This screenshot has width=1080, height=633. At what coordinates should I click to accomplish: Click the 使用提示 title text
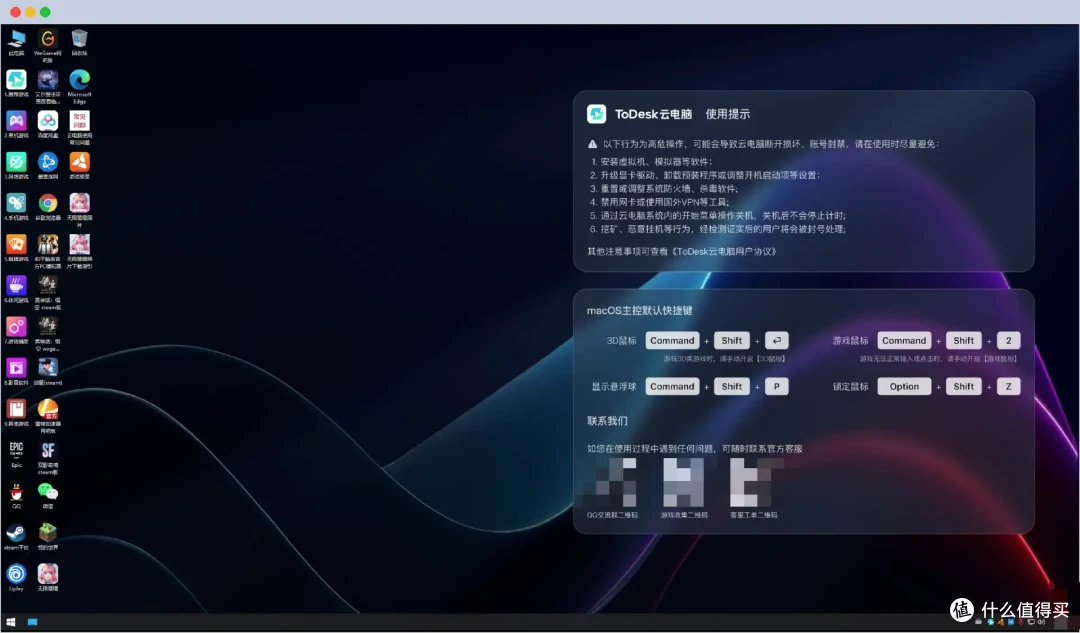tap(727, 114)
